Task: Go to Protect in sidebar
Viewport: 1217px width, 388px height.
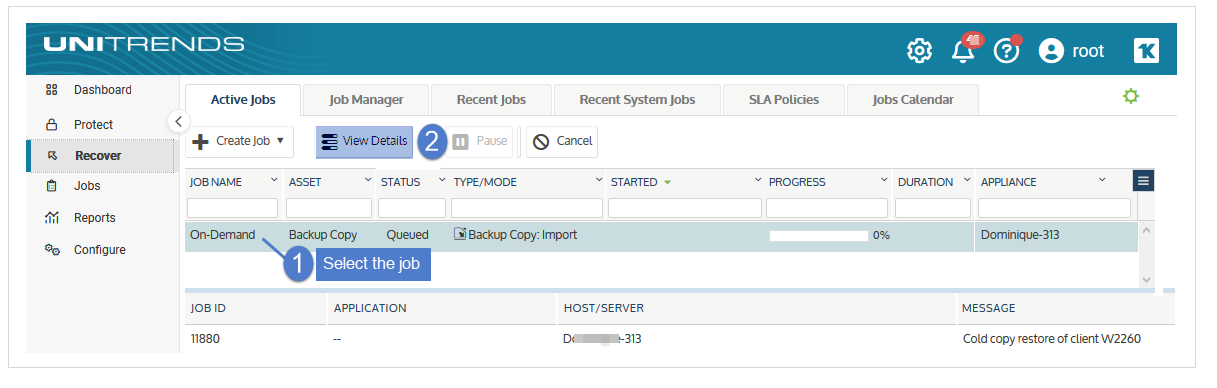Action: [x=93, y=125]
